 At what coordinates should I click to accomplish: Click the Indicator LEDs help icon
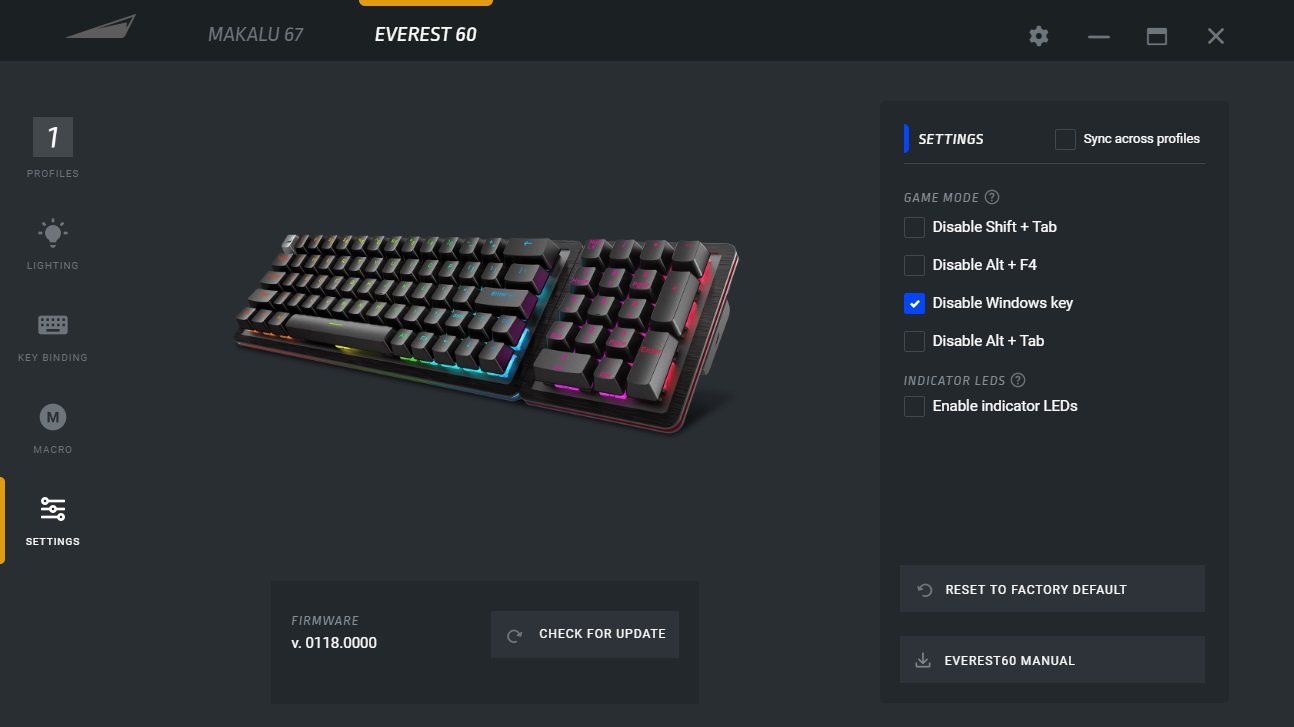coord(1018,380)
